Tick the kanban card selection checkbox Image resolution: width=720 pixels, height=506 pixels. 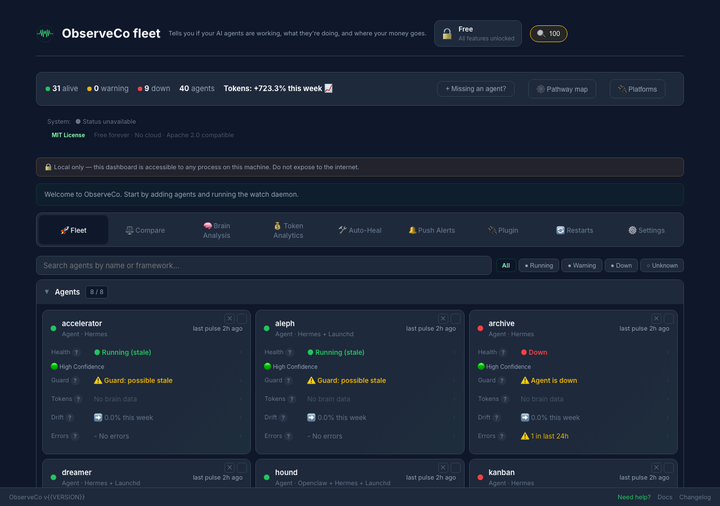[669, 467]
